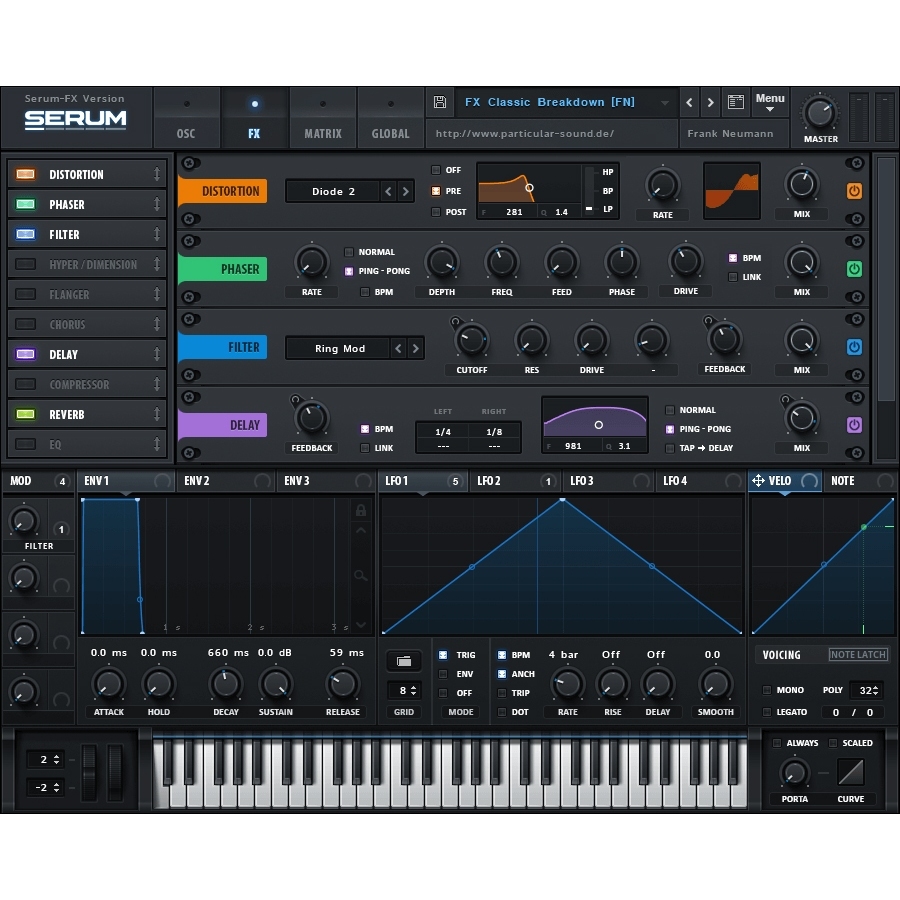Select next filter type arrow

[416, 348]
